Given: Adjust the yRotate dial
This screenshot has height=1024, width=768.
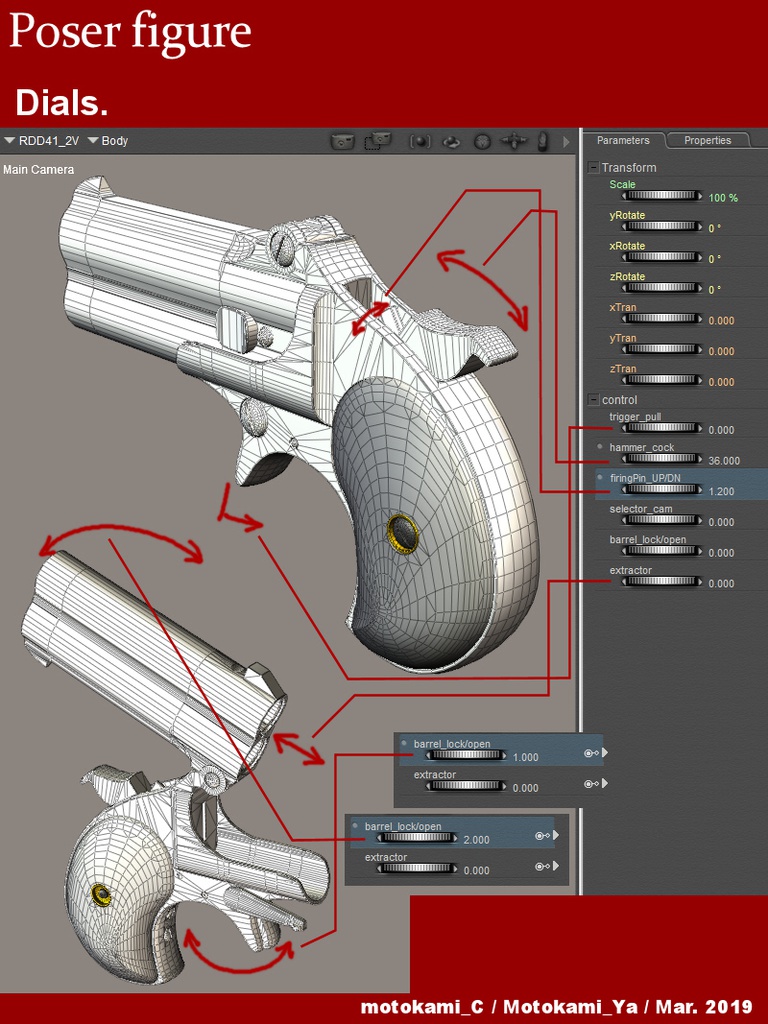Looking at the screenshot, I should (x=662, y=227).
